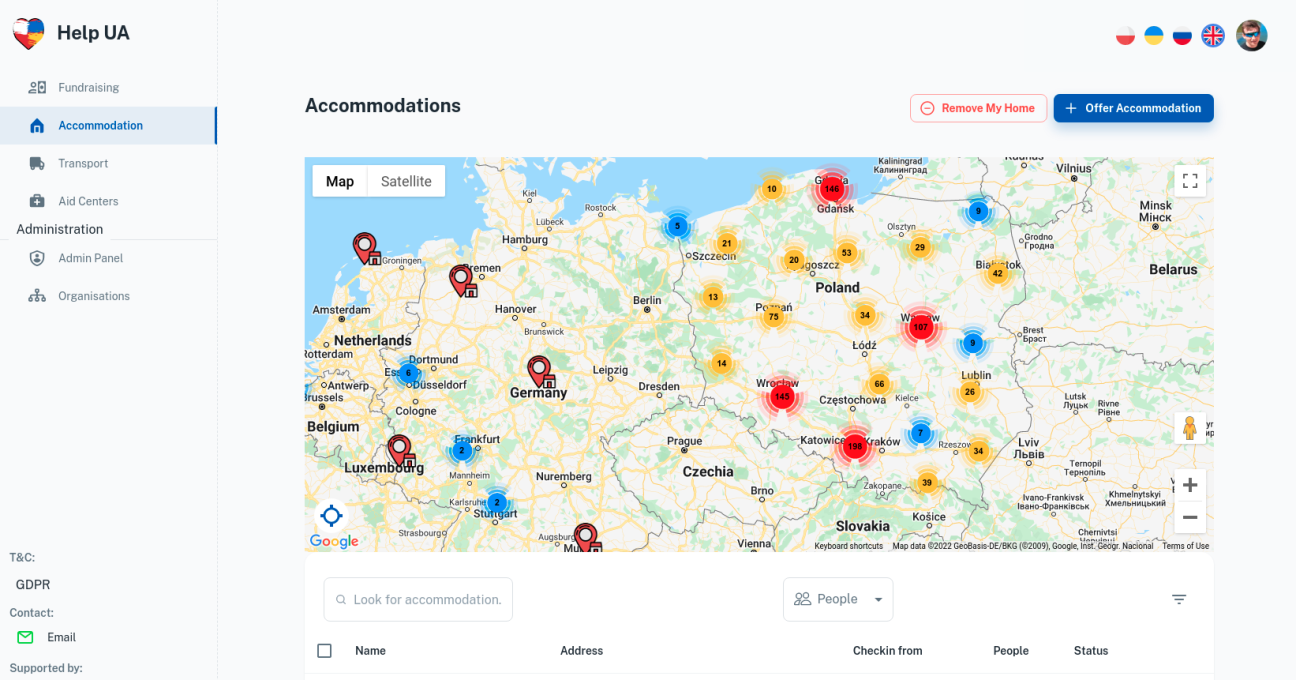Viewport: 1296px width, 680px height.
Task: Switch language to Russian flag
Action: tap(1182, 36)
